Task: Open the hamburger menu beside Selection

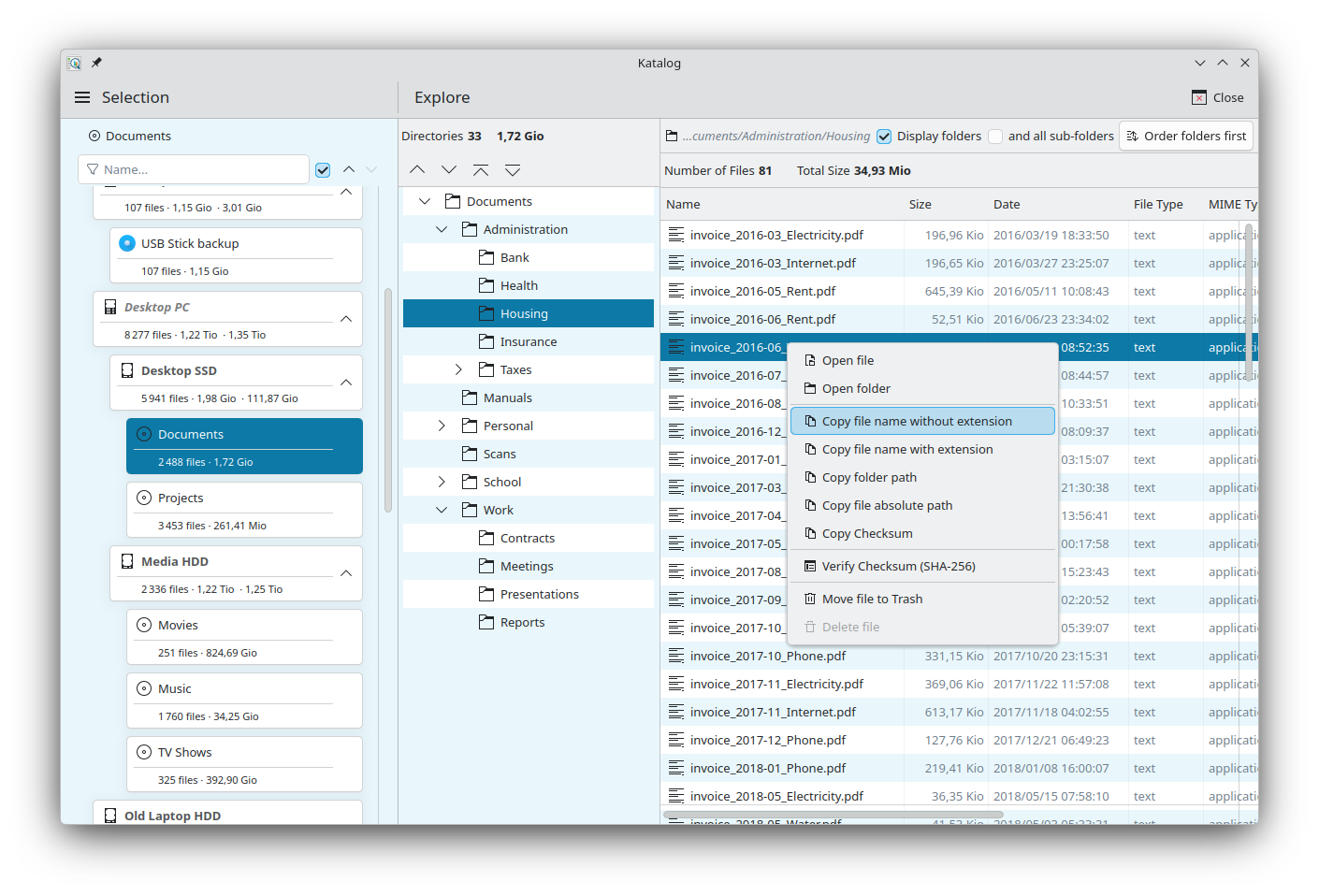Action: (82, 97)
